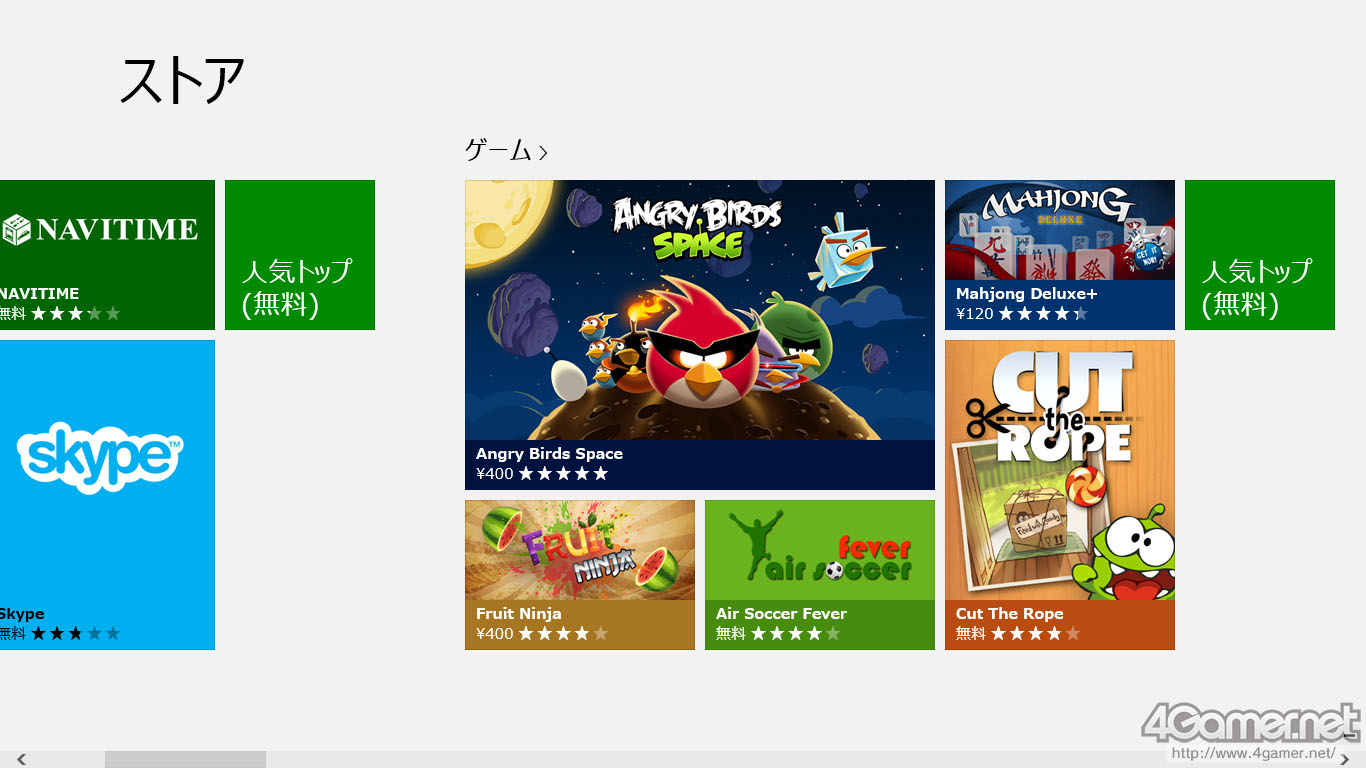Open the Mahjong Deluxe+ game tile
Viewport: 1366px width, 768px height.
click(1060, 255)
